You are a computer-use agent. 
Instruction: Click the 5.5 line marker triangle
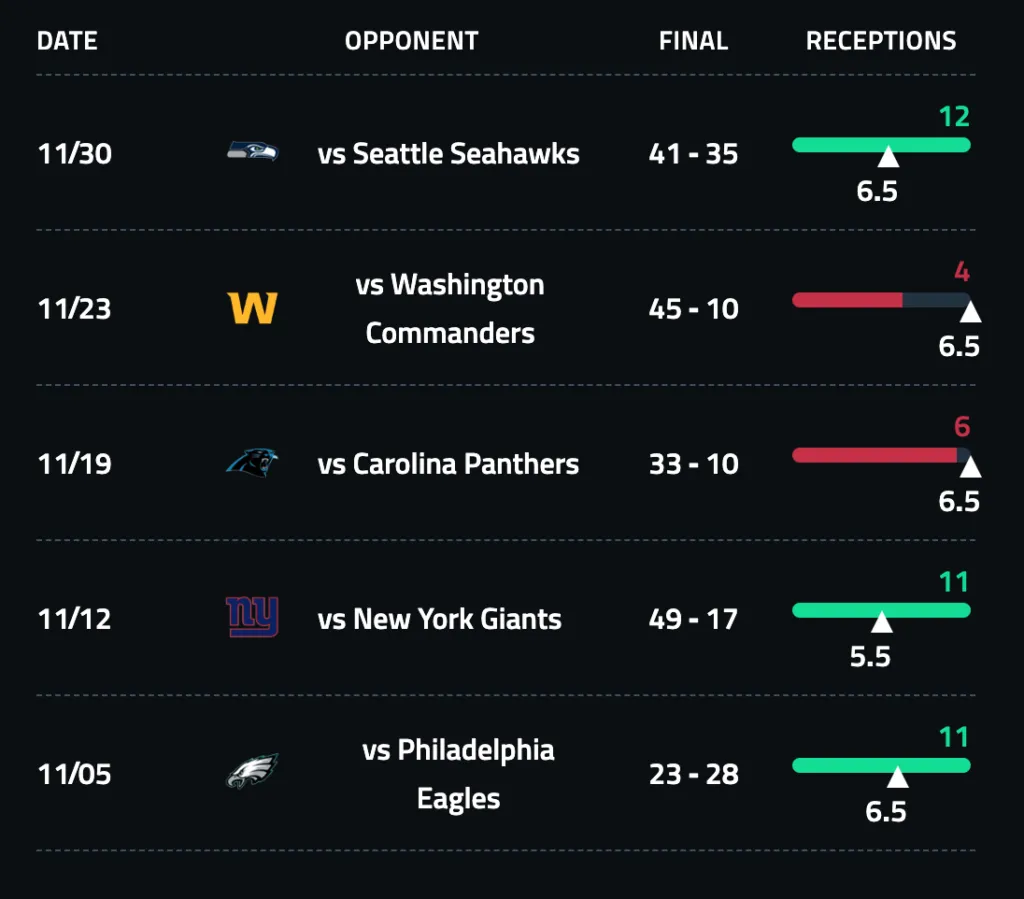click(881, 623)
